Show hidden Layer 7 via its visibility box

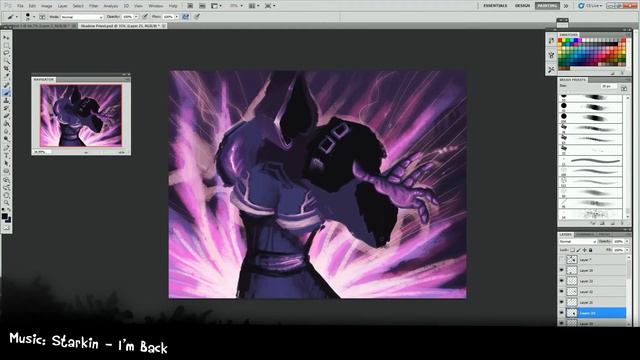click(x=562, y=260)
